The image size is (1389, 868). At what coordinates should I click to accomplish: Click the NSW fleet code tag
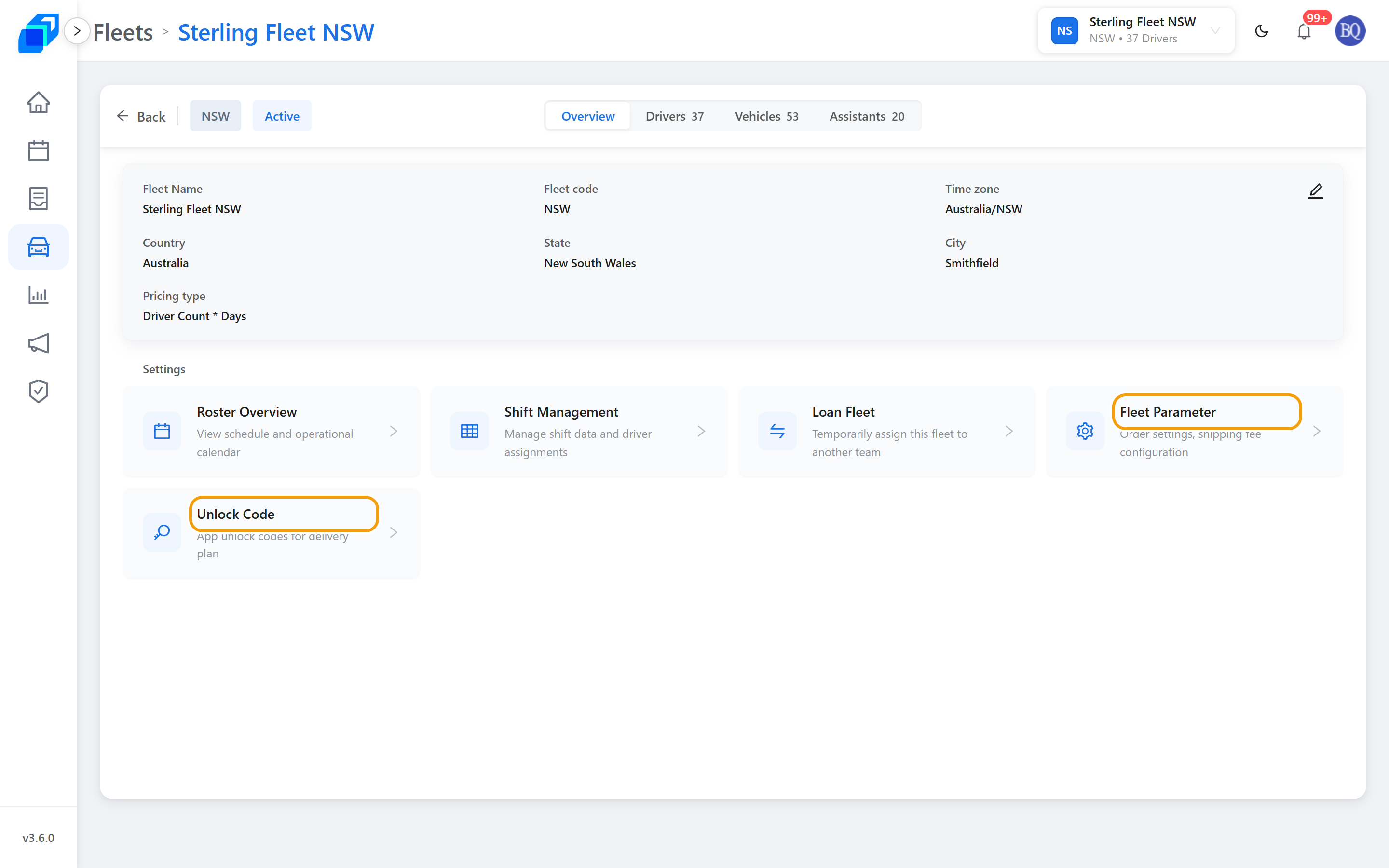[215, 116]
